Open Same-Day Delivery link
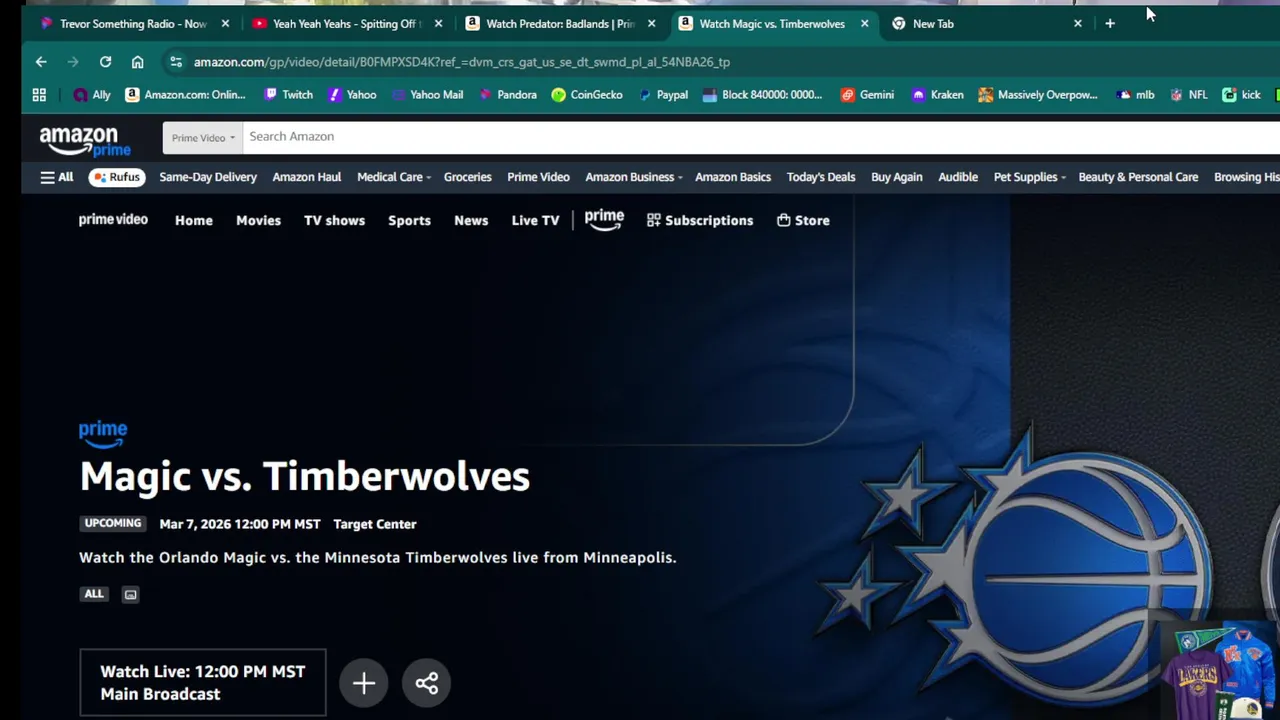Viewport: 1280px width, 720px height. (x=208, y=177)
